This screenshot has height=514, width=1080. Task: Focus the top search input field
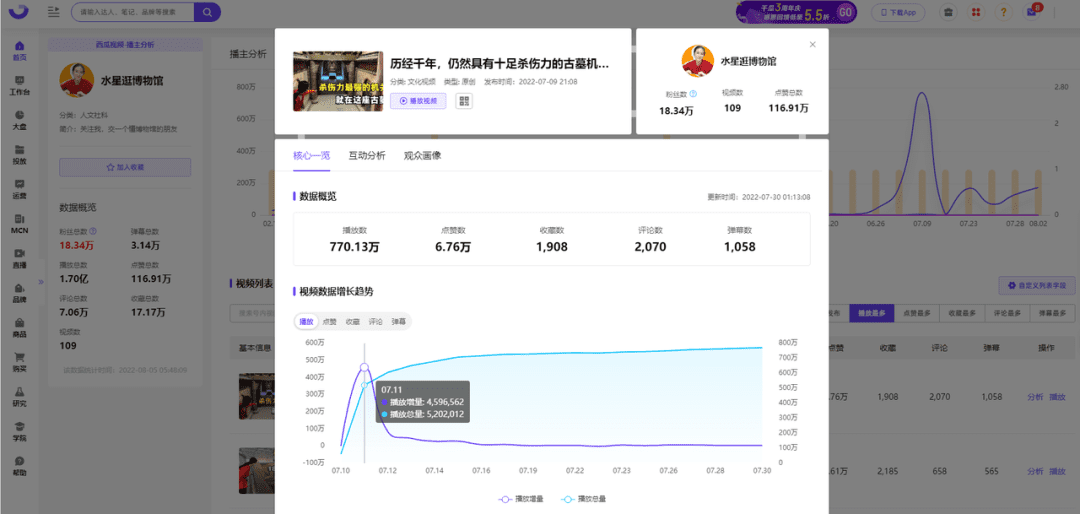pyautogui.click(x=133, y=12)
